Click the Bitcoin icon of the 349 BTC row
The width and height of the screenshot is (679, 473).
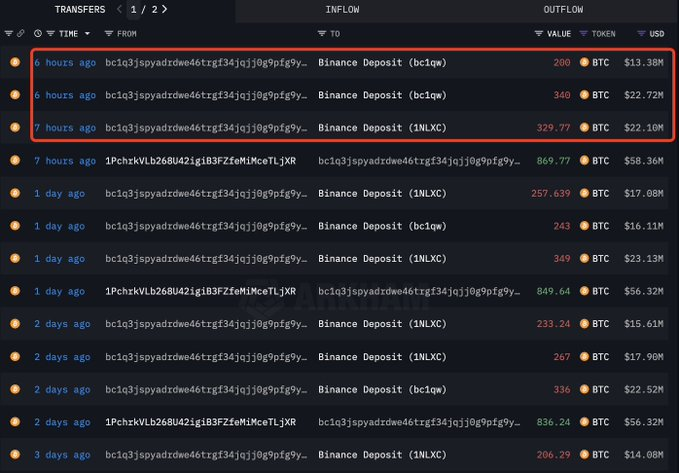pos(15,259)
